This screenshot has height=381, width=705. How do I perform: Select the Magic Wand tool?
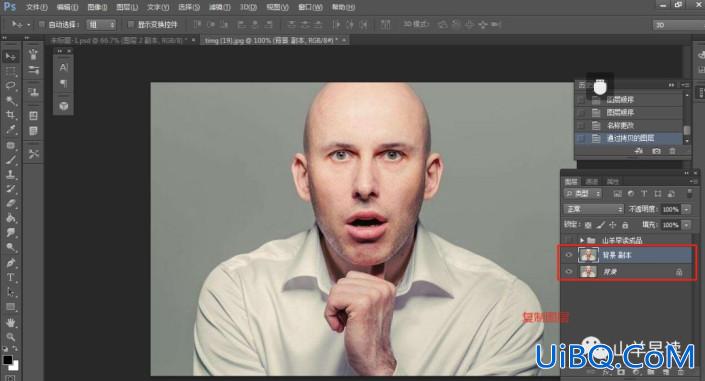tap(10, 100)
